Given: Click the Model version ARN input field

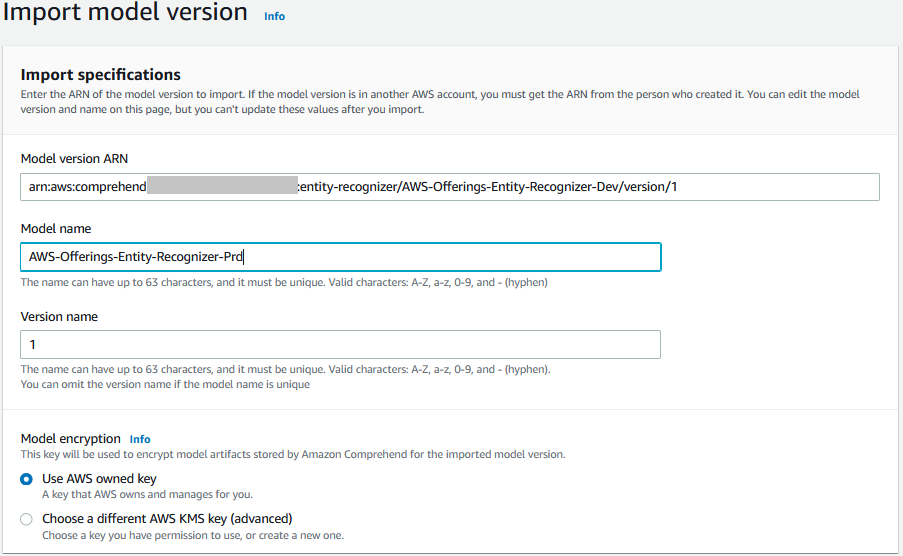Looking at the screenshot, I should [450, 187].
